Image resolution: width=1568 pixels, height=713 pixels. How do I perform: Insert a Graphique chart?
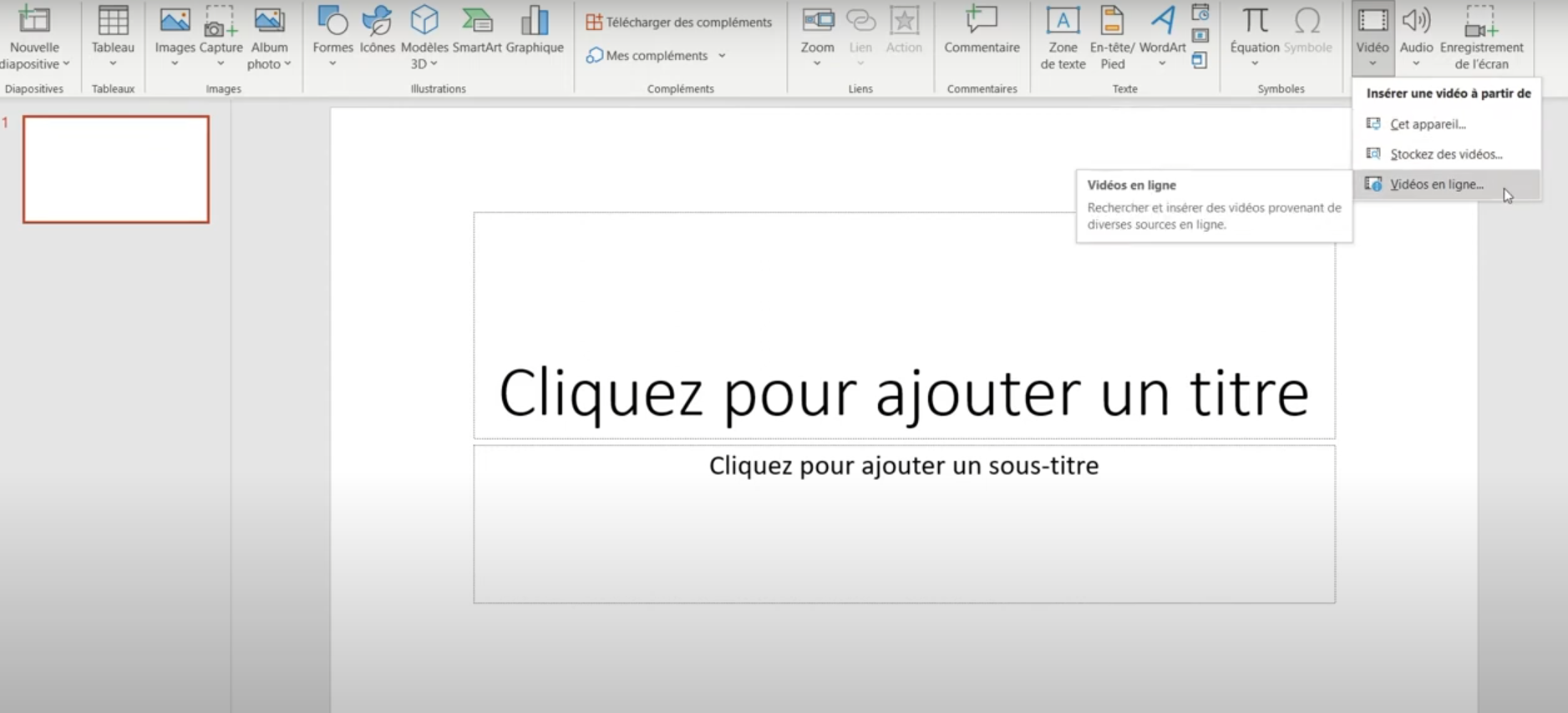[x=535, y=30]
